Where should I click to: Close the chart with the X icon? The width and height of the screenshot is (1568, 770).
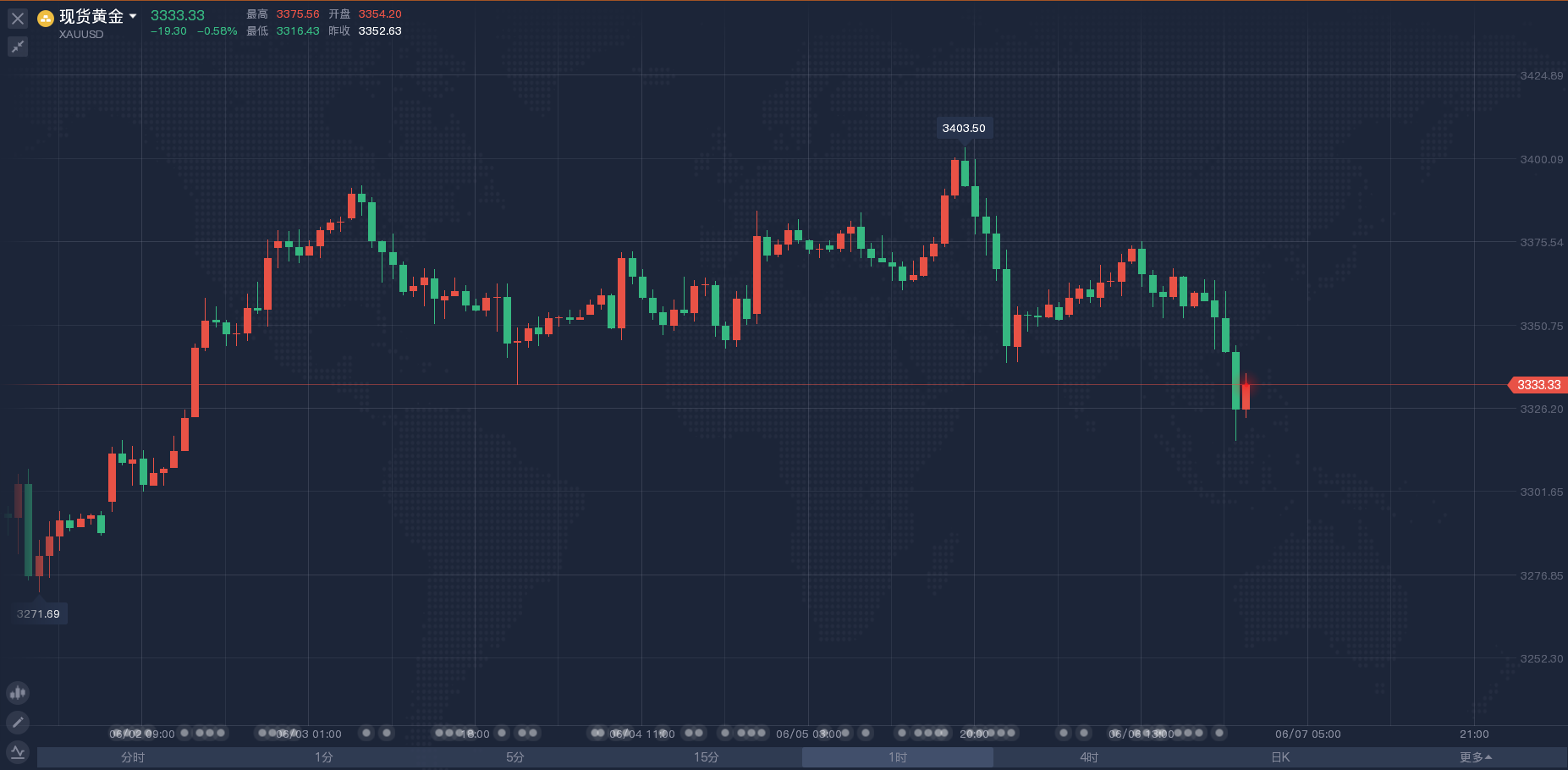[x=18, y=19]
